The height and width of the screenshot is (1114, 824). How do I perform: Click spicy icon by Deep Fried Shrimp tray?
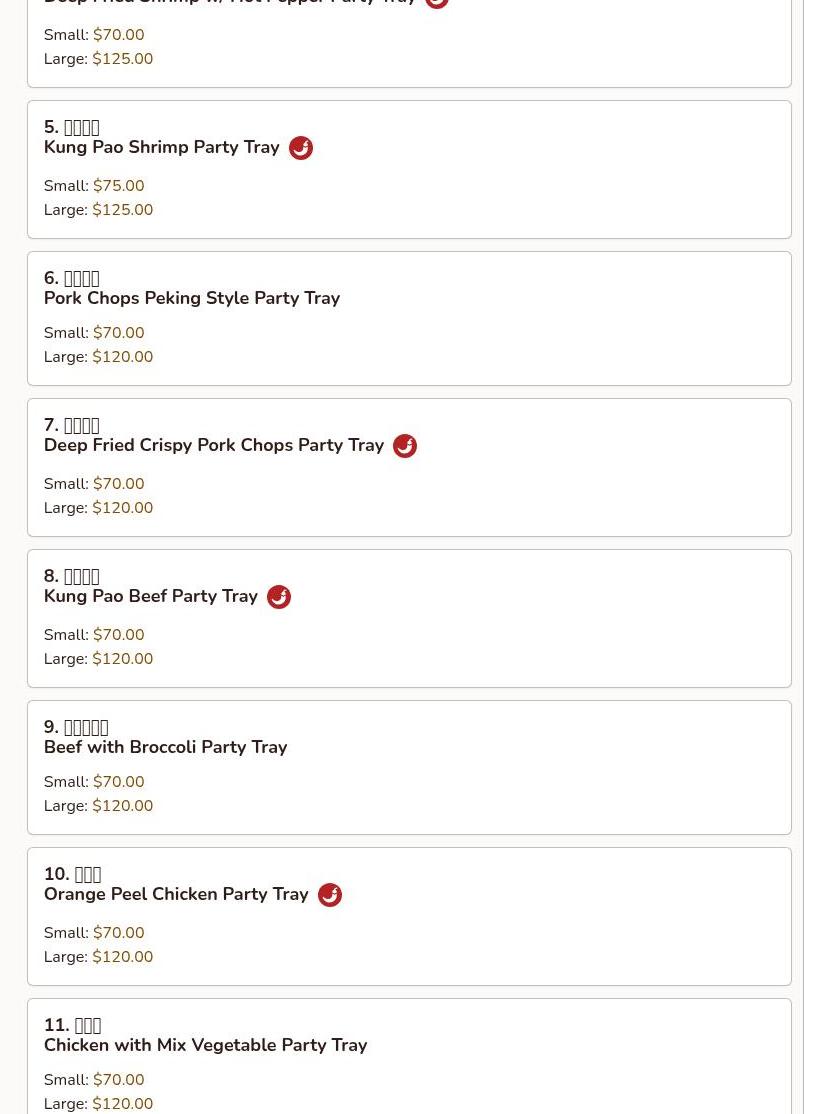coord(436,3)
